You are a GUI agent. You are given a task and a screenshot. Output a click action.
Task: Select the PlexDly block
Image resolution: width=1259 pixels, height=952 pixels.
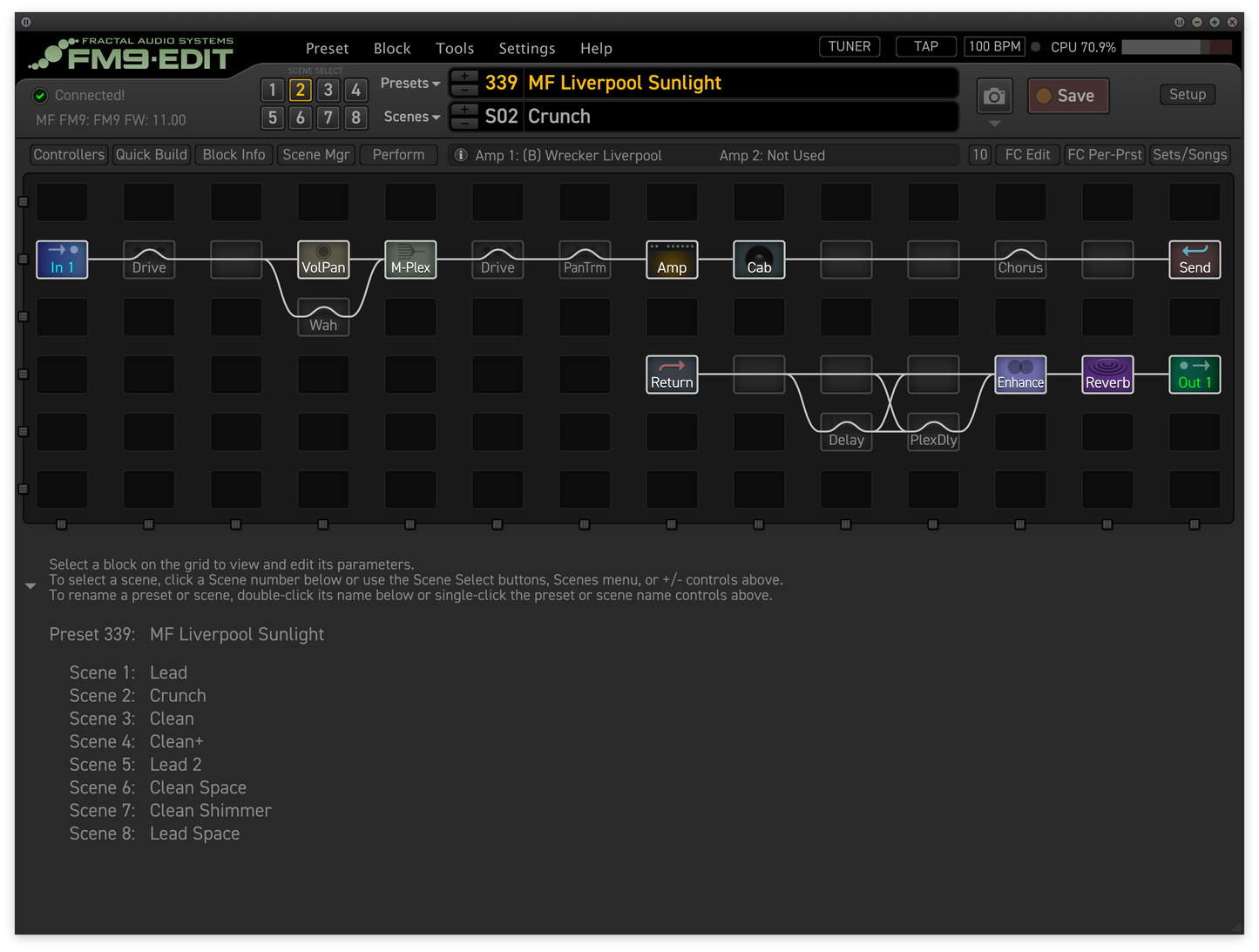pyautogui.click(x=933, y=432)
